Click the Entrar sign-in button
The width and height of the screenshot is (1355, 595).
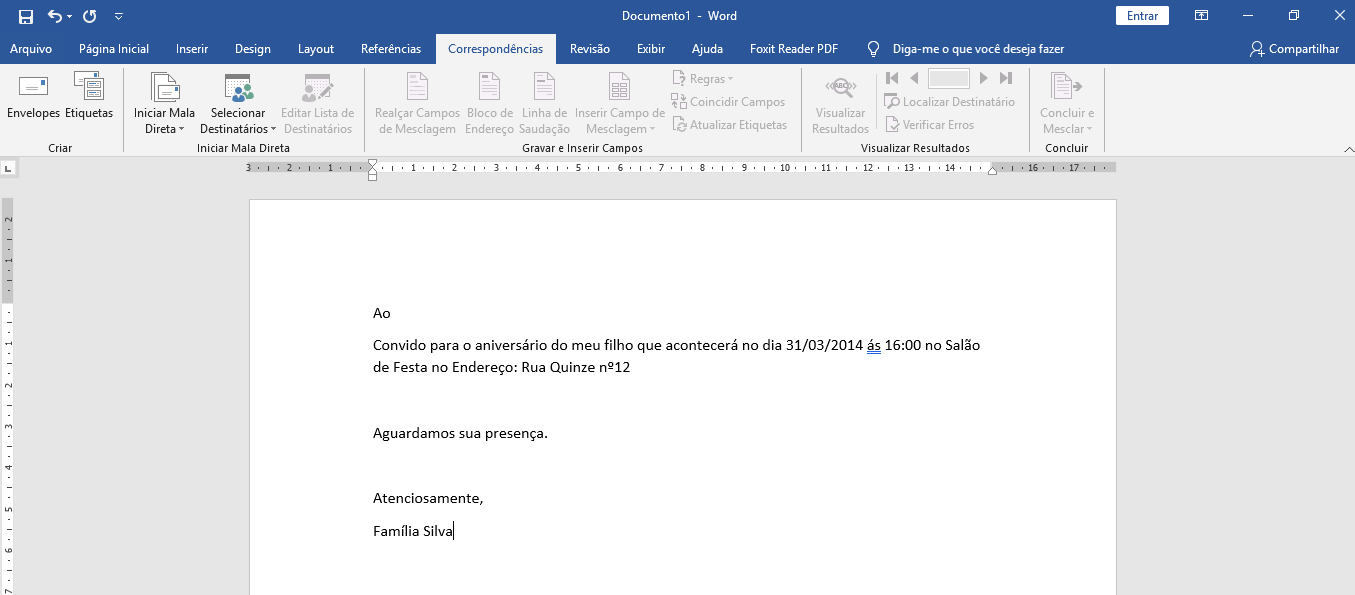coord(1142,16)
